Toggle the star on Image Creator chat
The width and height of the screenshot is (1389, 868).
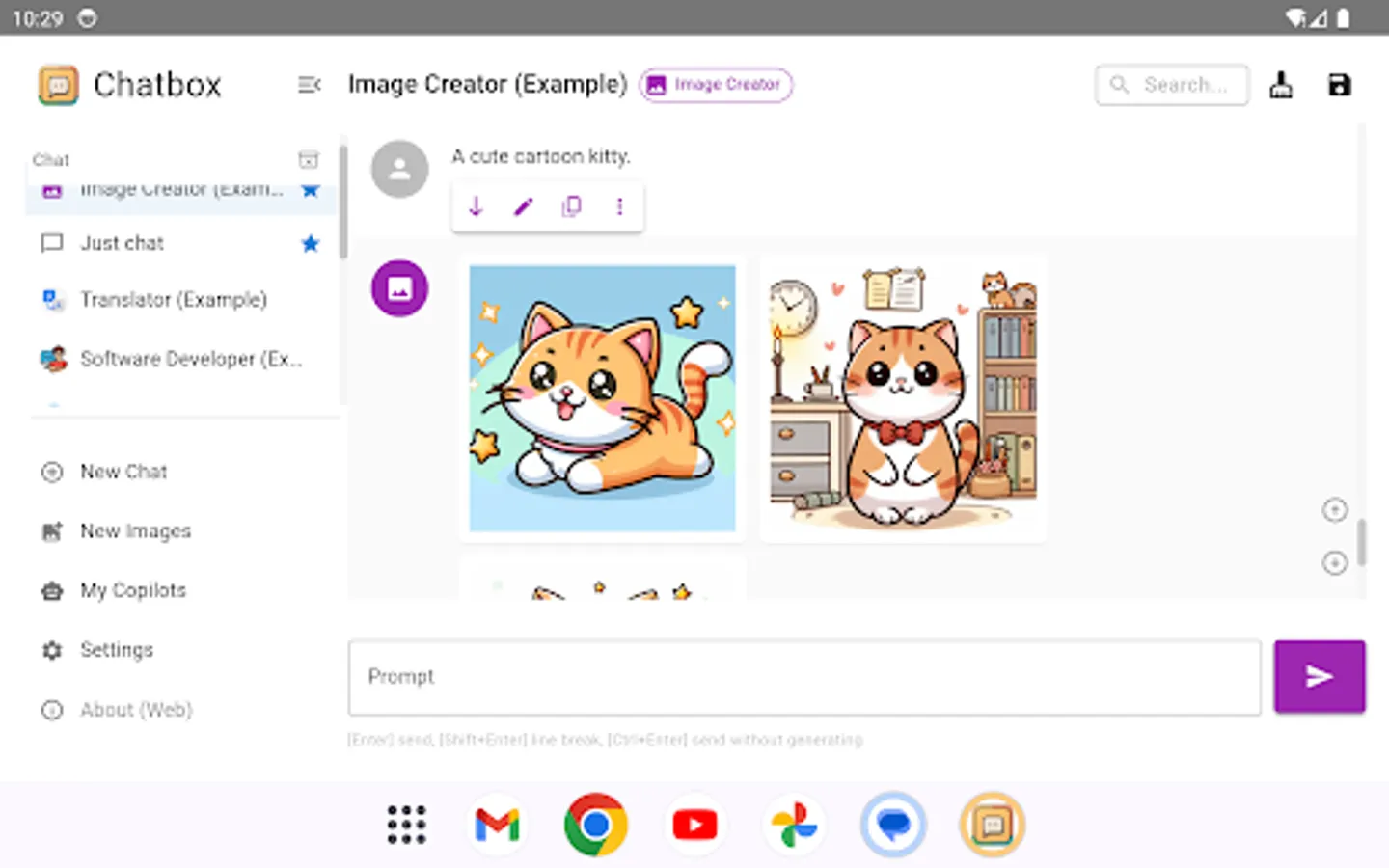pyautogui.click(x=310, y=189)
